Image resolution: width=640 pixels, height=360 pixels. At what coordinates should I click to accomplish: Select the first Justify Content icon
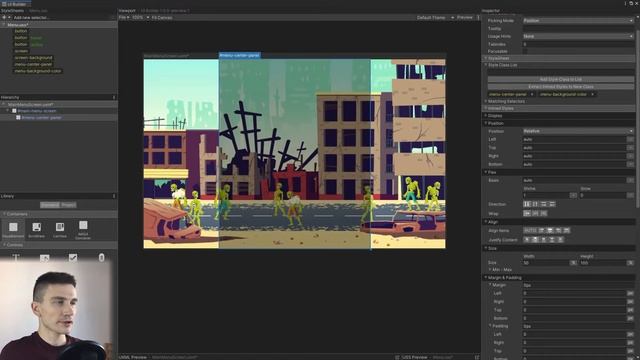click(527, 240)
